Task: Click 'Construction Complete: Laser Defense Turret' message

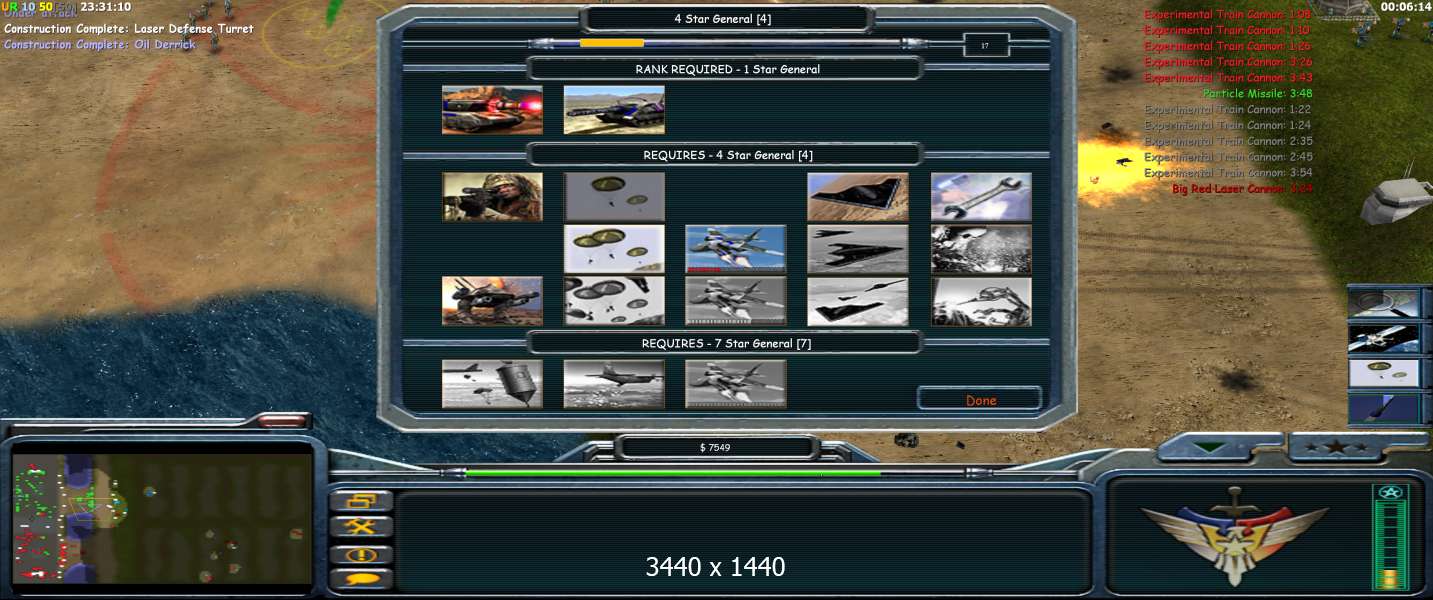Action: [x=129, y=29]
